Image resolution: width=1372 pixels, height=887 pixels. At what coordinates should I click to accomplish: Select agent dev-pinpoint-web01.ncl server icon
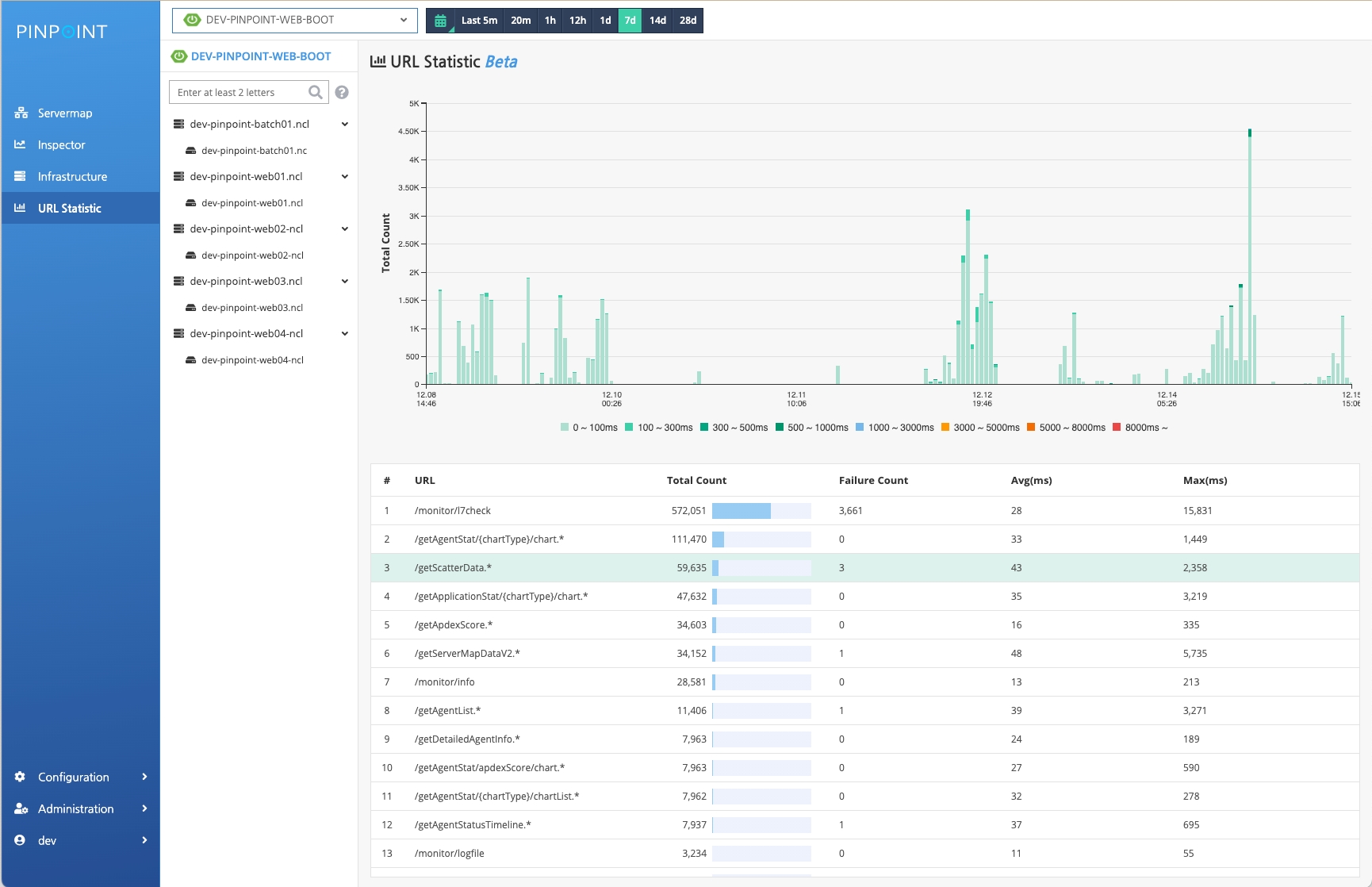pyautogui.click(x=190, y=203)
